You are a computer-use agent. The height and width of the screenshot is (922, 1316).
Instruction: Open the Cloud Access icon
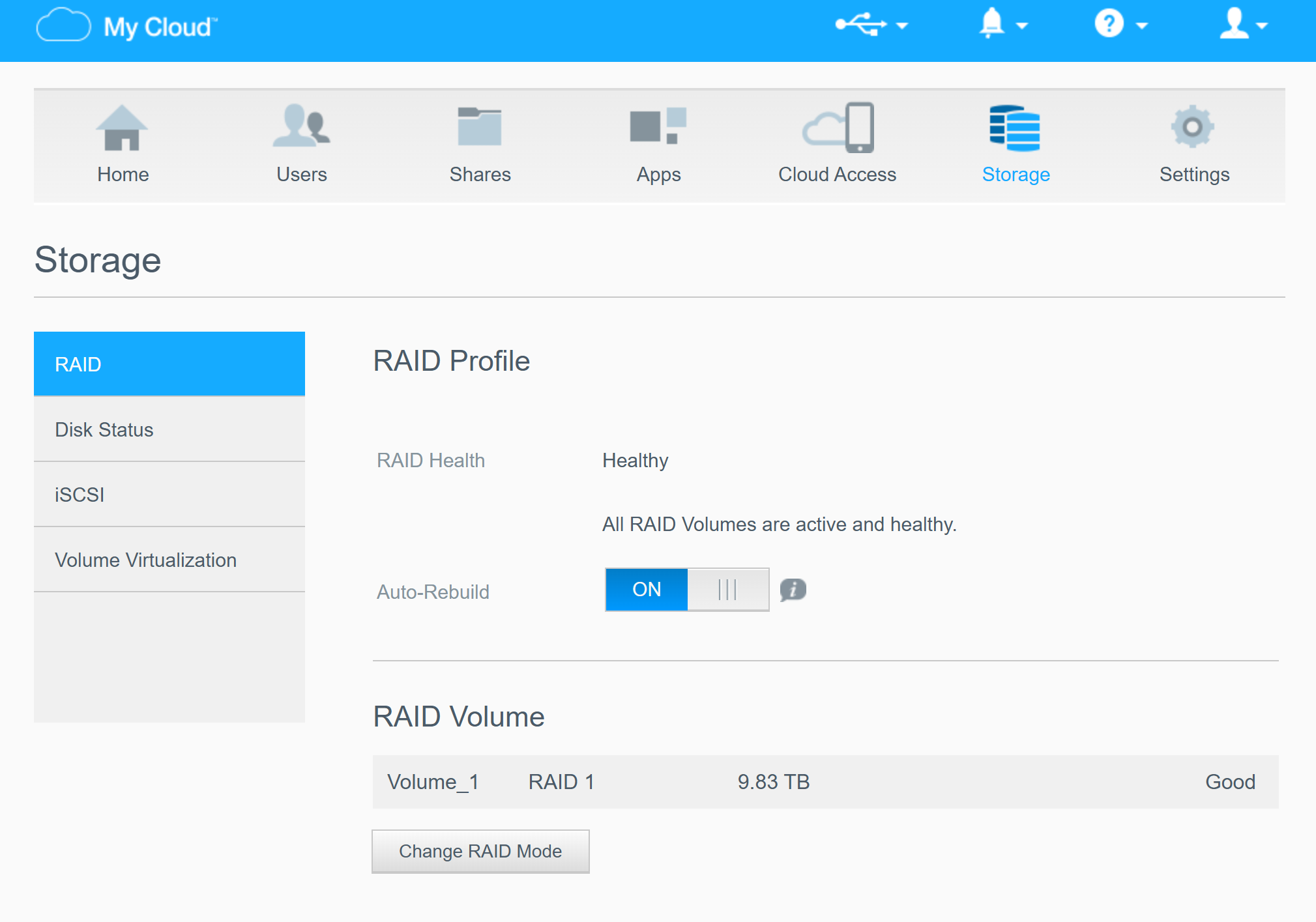[838, 127]
